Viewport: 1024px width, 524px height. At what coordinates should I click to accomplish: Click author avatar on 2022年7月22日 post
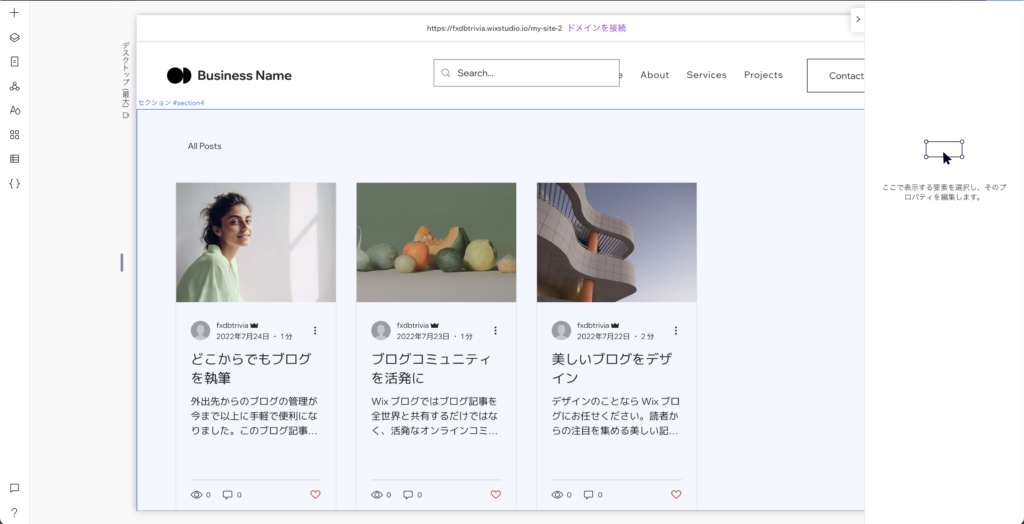tap(561, 331)
